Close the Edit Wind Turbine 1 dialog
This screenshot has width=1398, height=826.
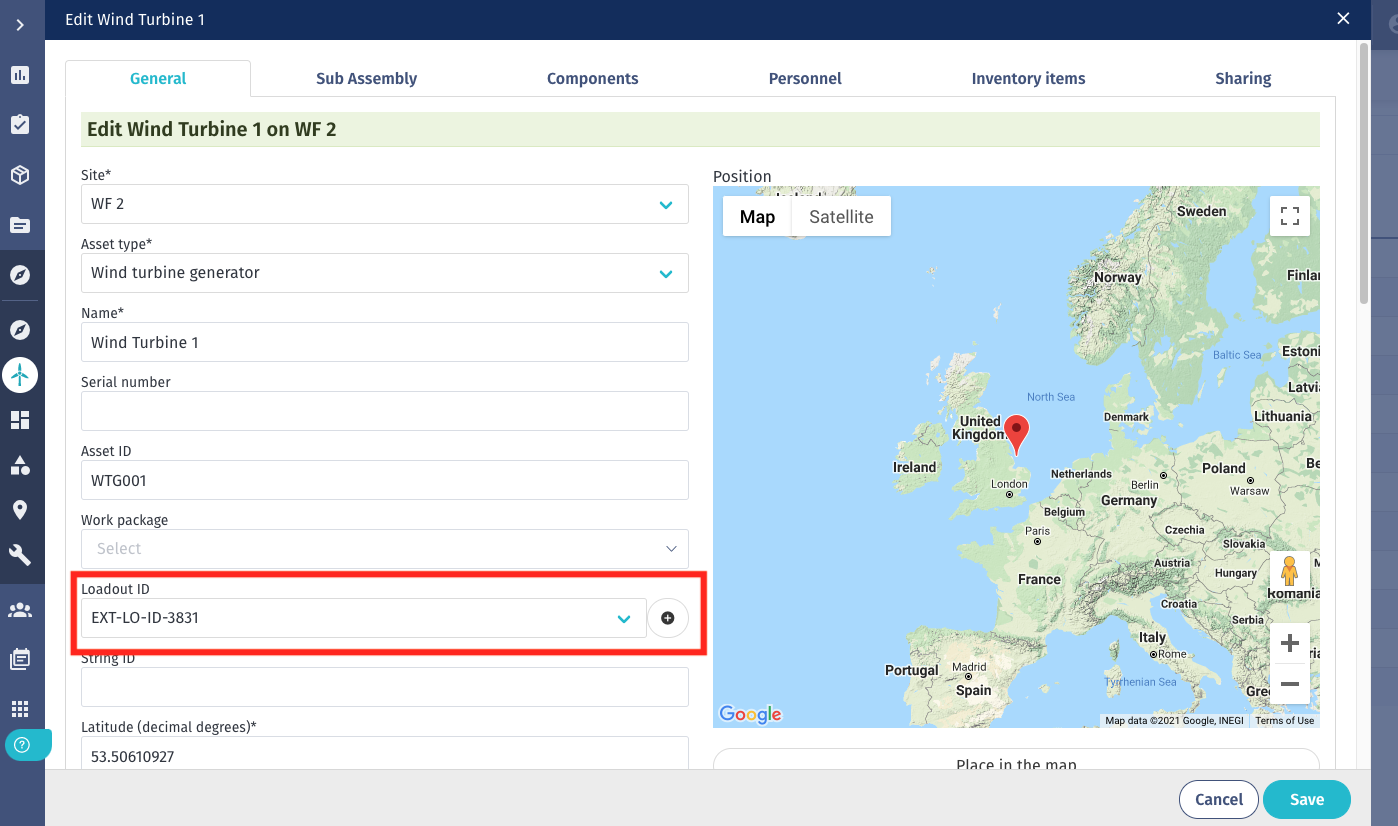pos(1344,18)
